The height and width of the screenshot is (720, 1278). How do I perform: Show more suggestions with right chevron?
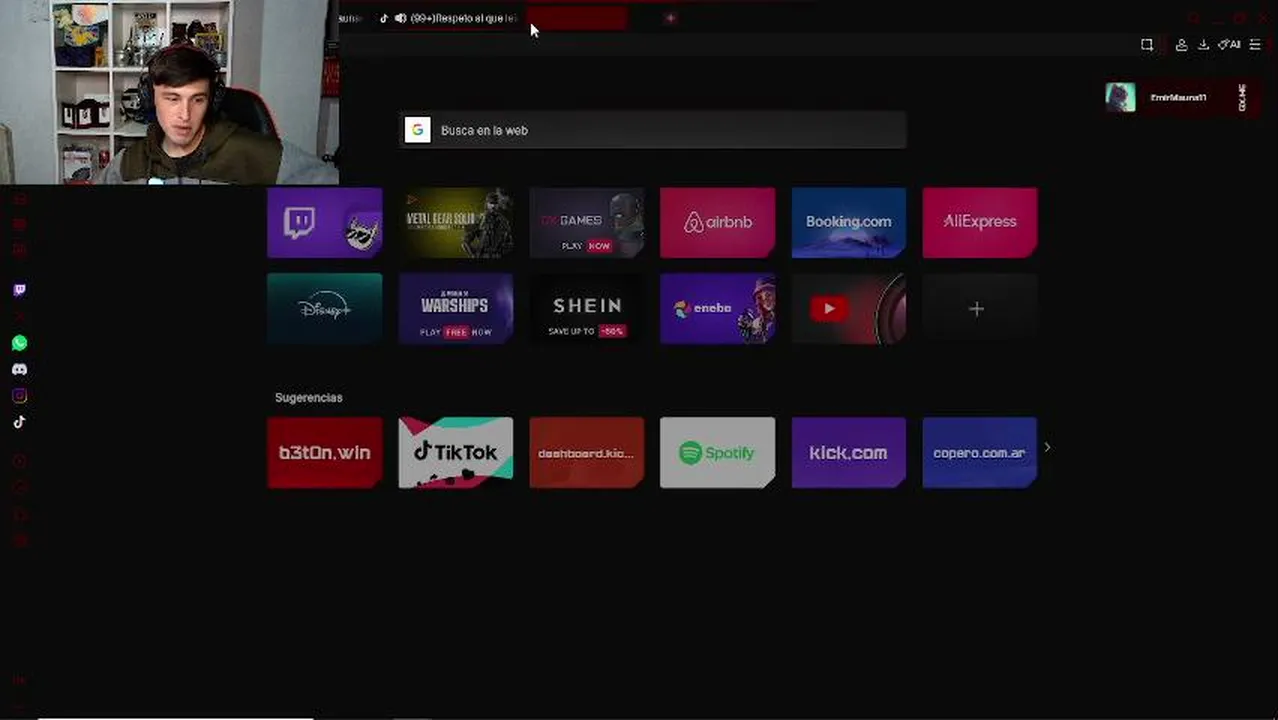tap(1047, 447)
